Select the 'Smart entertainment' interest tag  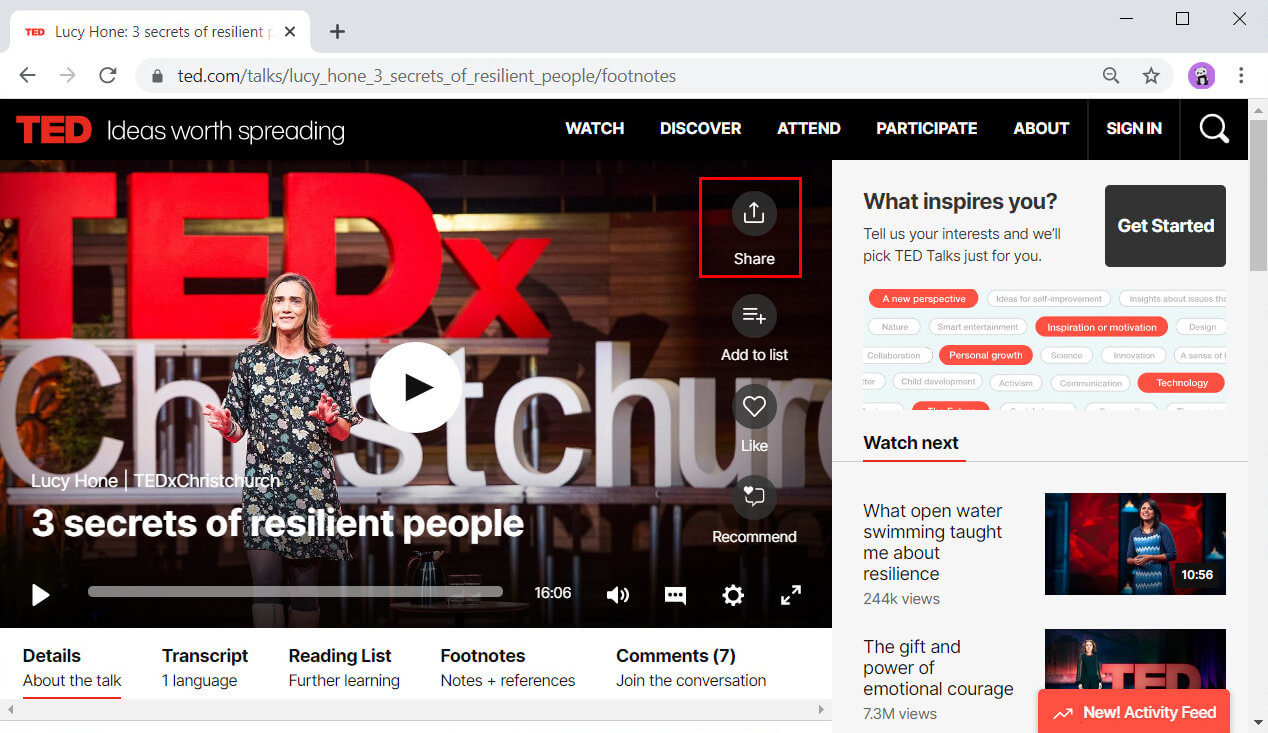pyautogui.click(x=978, y=327)
